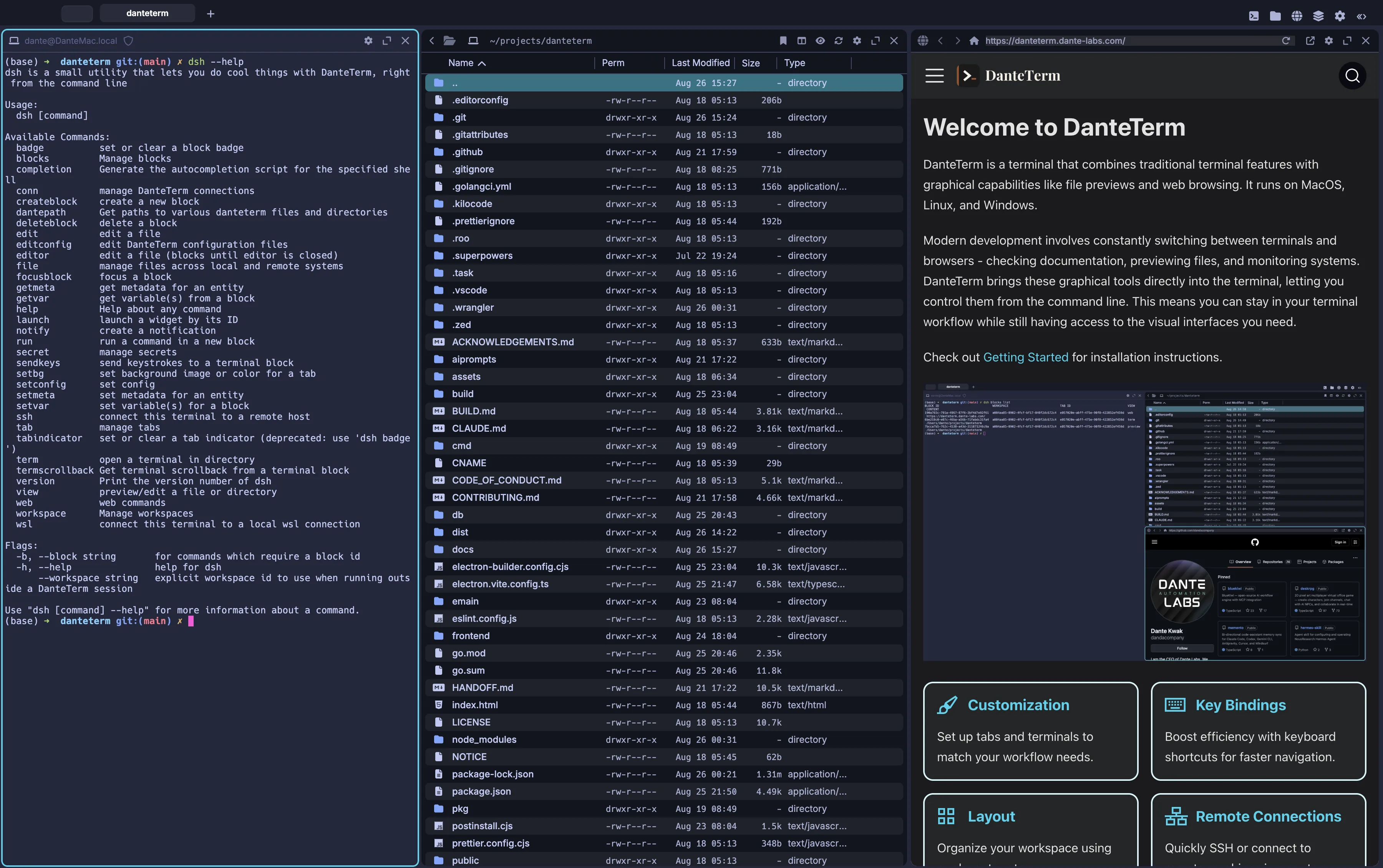The height and width of the screenshot is (868, 1383).
Task: Open web block settings gear
Action: coord(1329,41)
